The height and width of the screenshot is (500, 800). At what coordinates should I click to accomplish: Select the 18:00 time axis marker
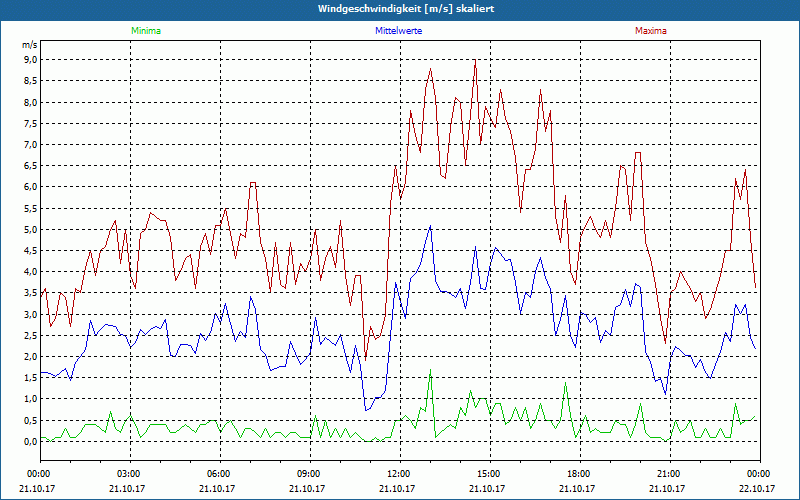[x=579, y=474]
